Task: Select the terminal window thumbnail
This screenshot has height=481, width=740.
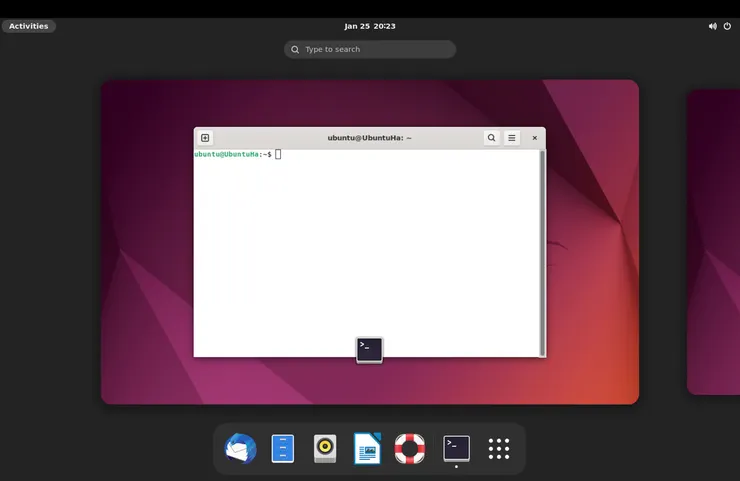Action: coord(370,242)
